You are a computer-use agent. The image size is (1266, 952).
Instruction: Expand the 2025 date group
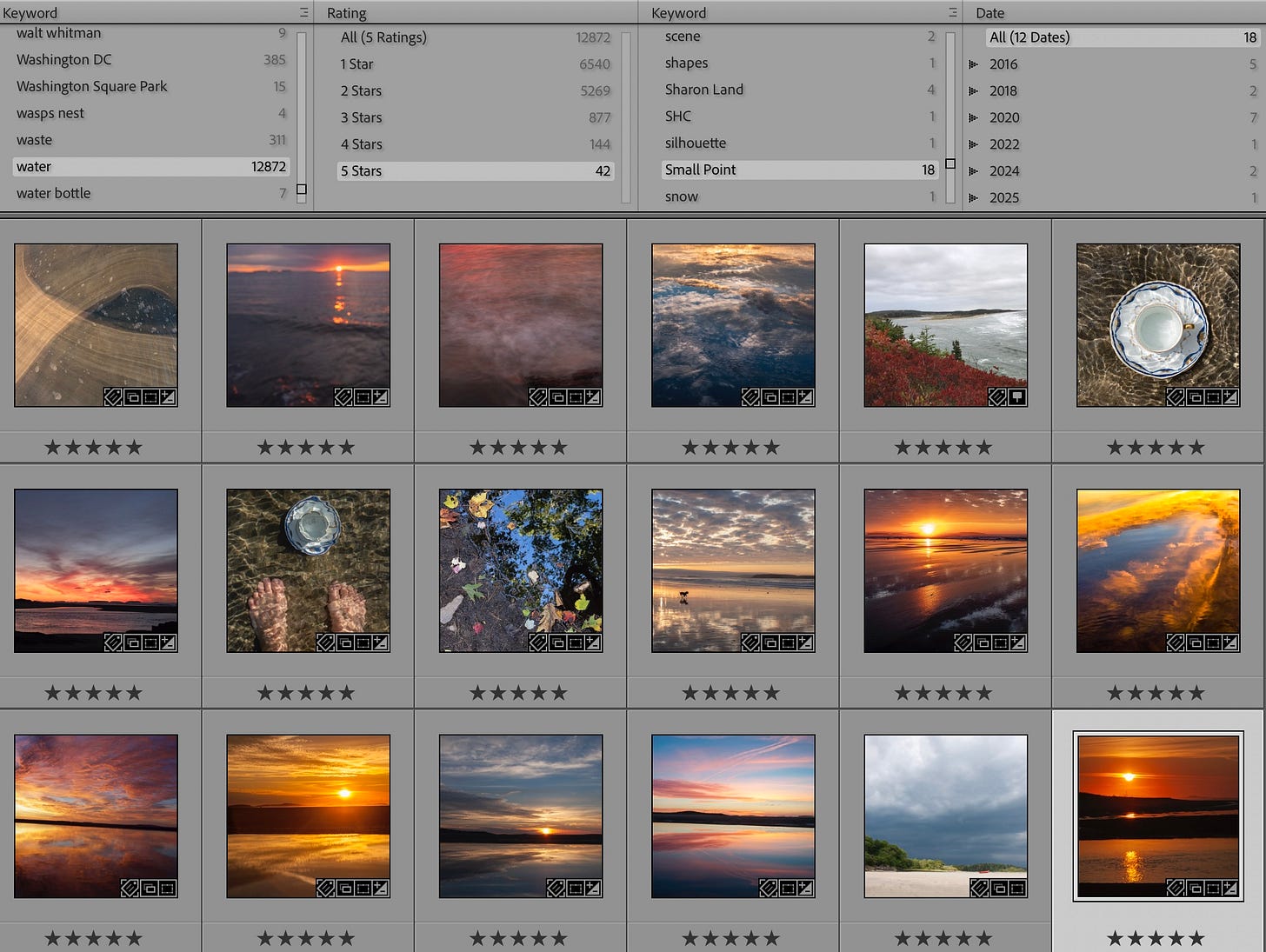pos(973,198)
